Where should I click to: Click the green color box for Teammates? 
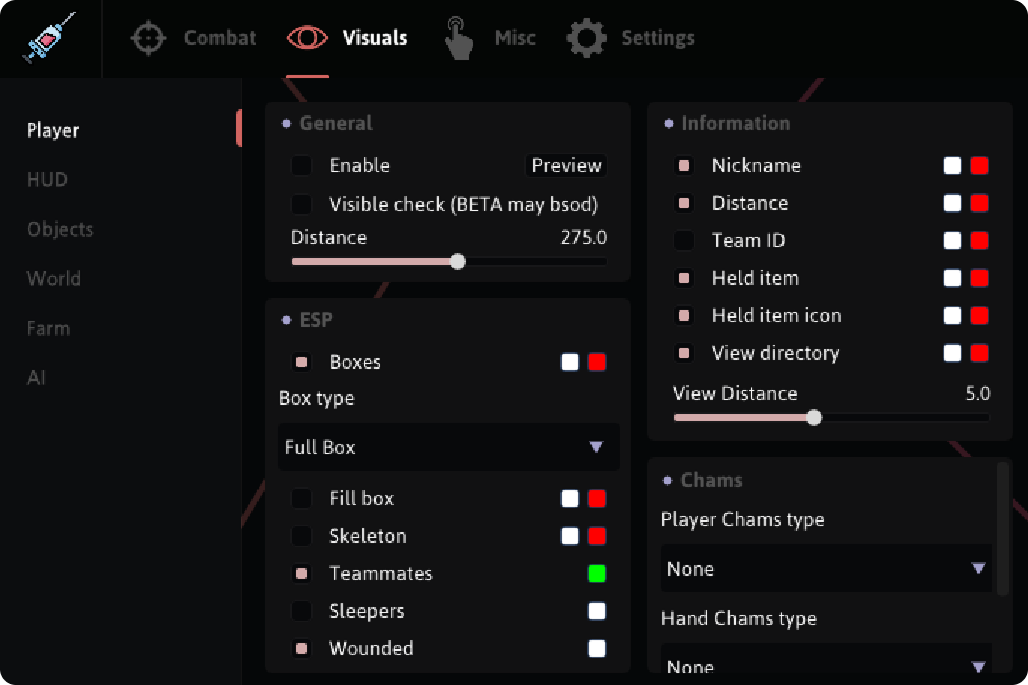point(597,573)
